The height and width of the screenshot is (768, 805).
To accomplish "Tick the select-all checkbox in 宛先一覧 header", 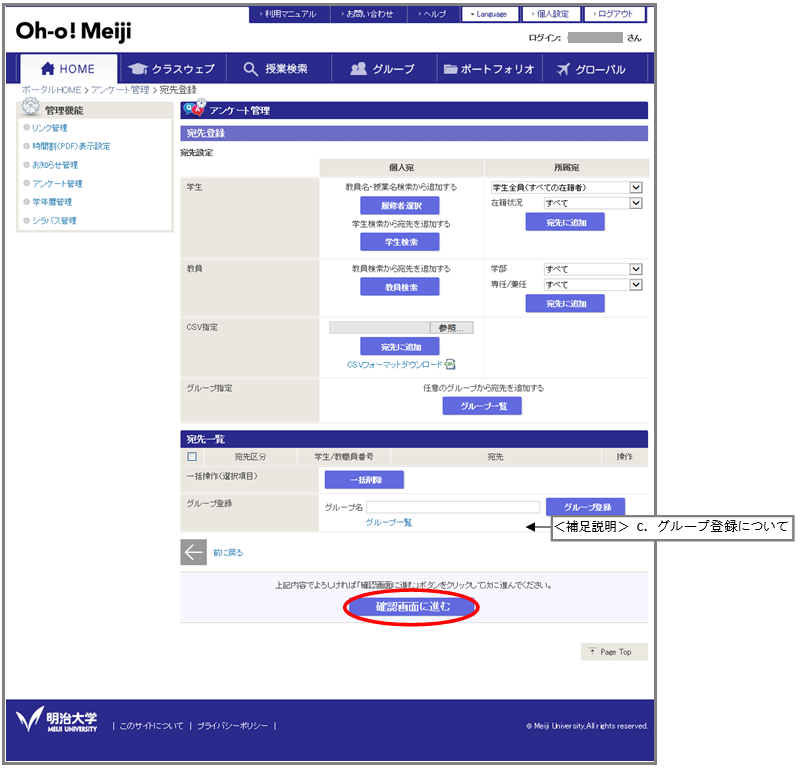I will (192, 456).
